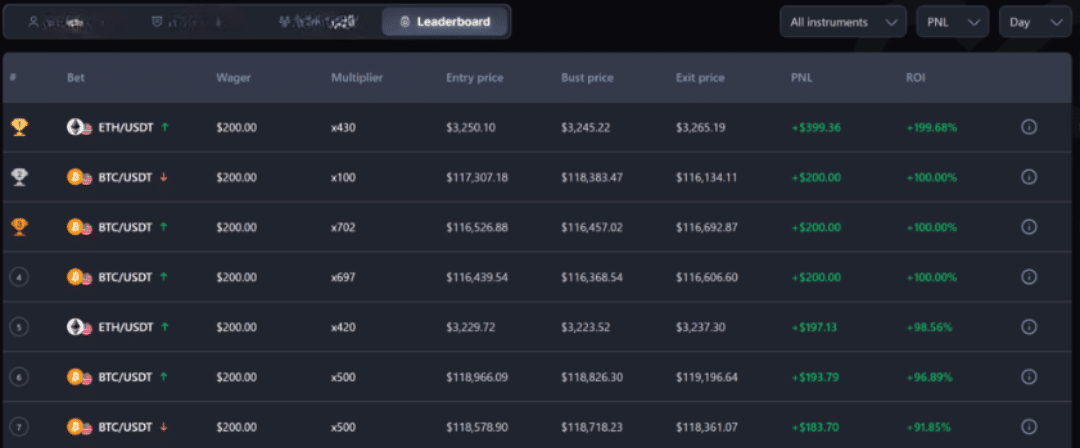Click the exit price $116,692.87
1080x448 pixels.
pos(707,227)
